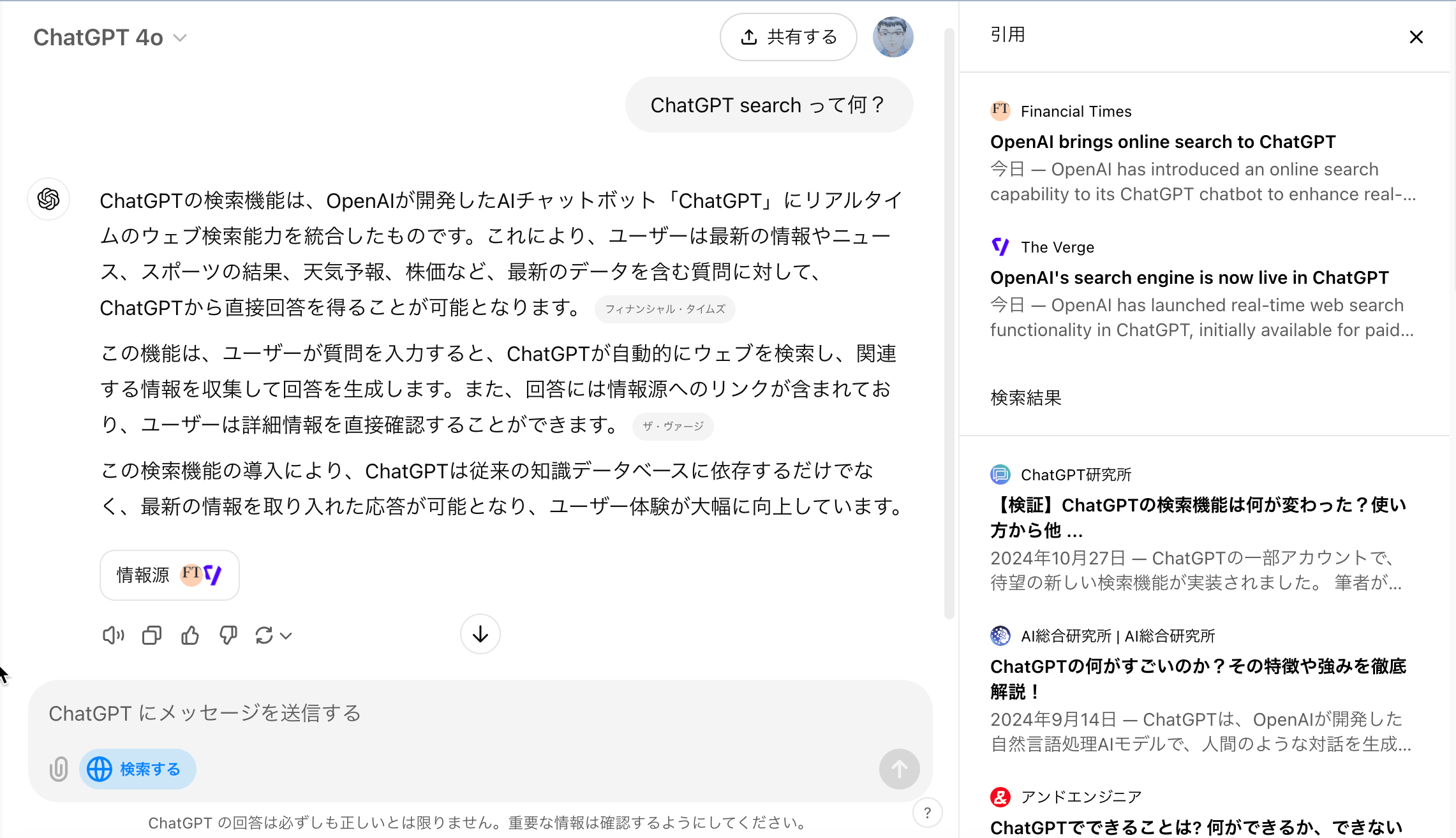Open the ChatGPT 4o model dropdown
The height and width of the screenshot is (838, 1456).
(110, 38)
